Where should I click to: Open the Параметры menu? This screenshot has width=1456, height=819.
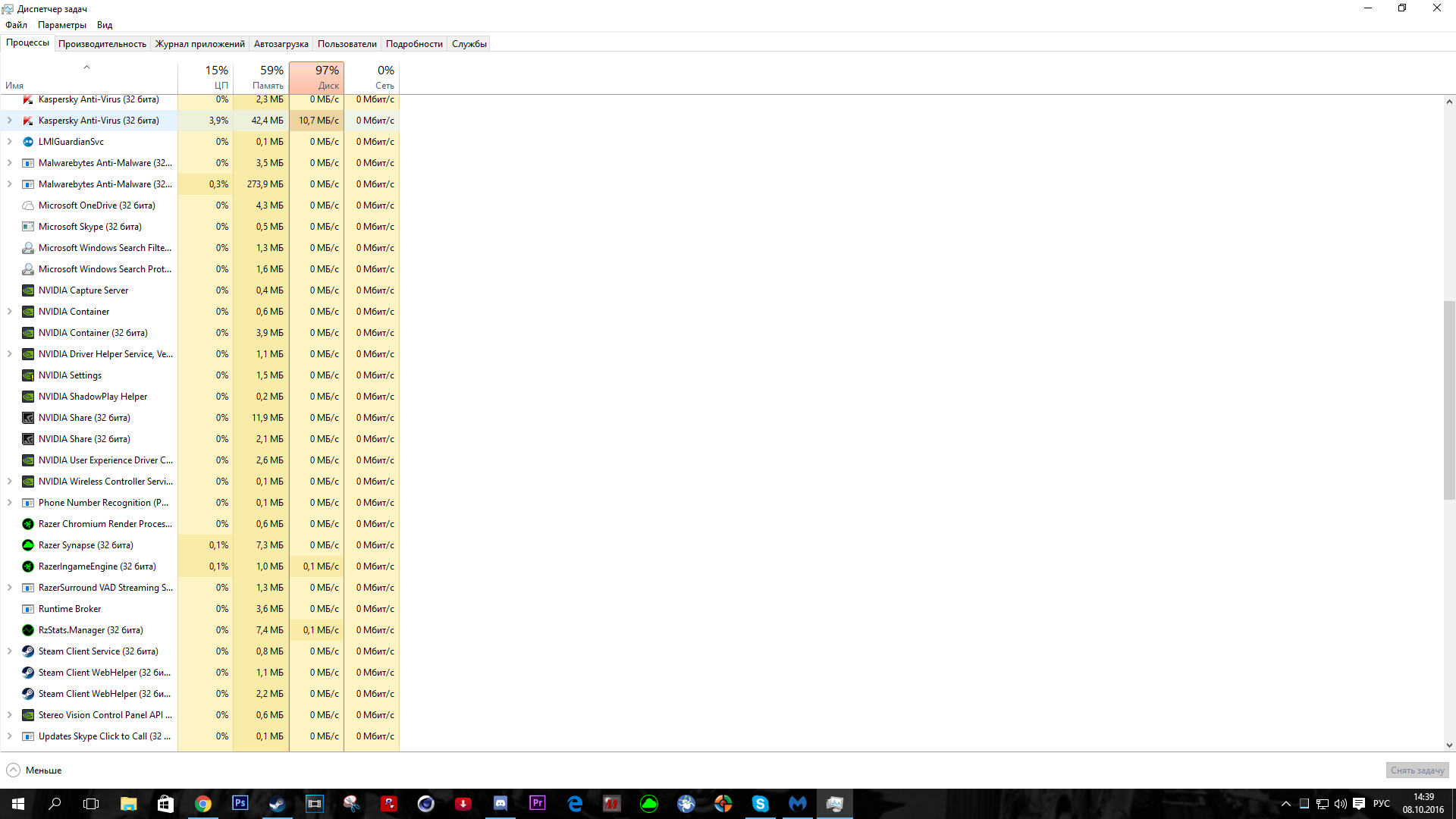[x=62, y=25]
